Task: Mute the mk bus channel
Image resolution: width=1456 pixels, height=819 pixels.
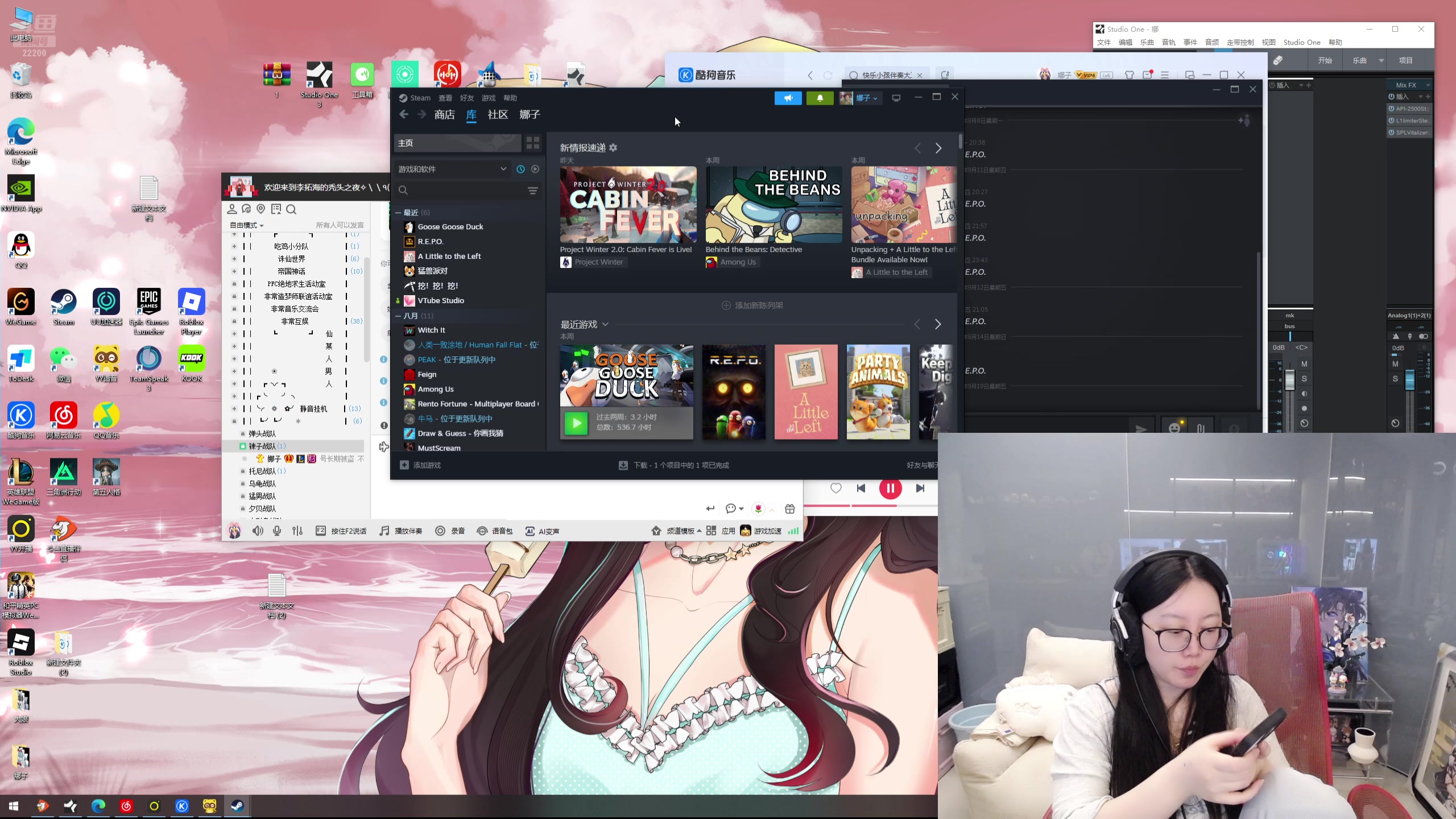Action: [x=1304, y=364]
